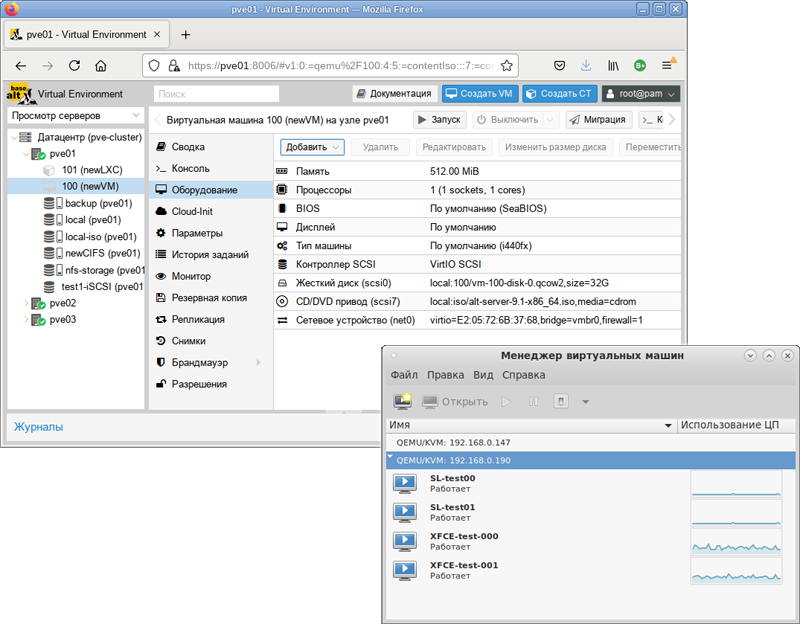
Task: Select 101 (newLXC) container in tree
Action: (76, 170)
